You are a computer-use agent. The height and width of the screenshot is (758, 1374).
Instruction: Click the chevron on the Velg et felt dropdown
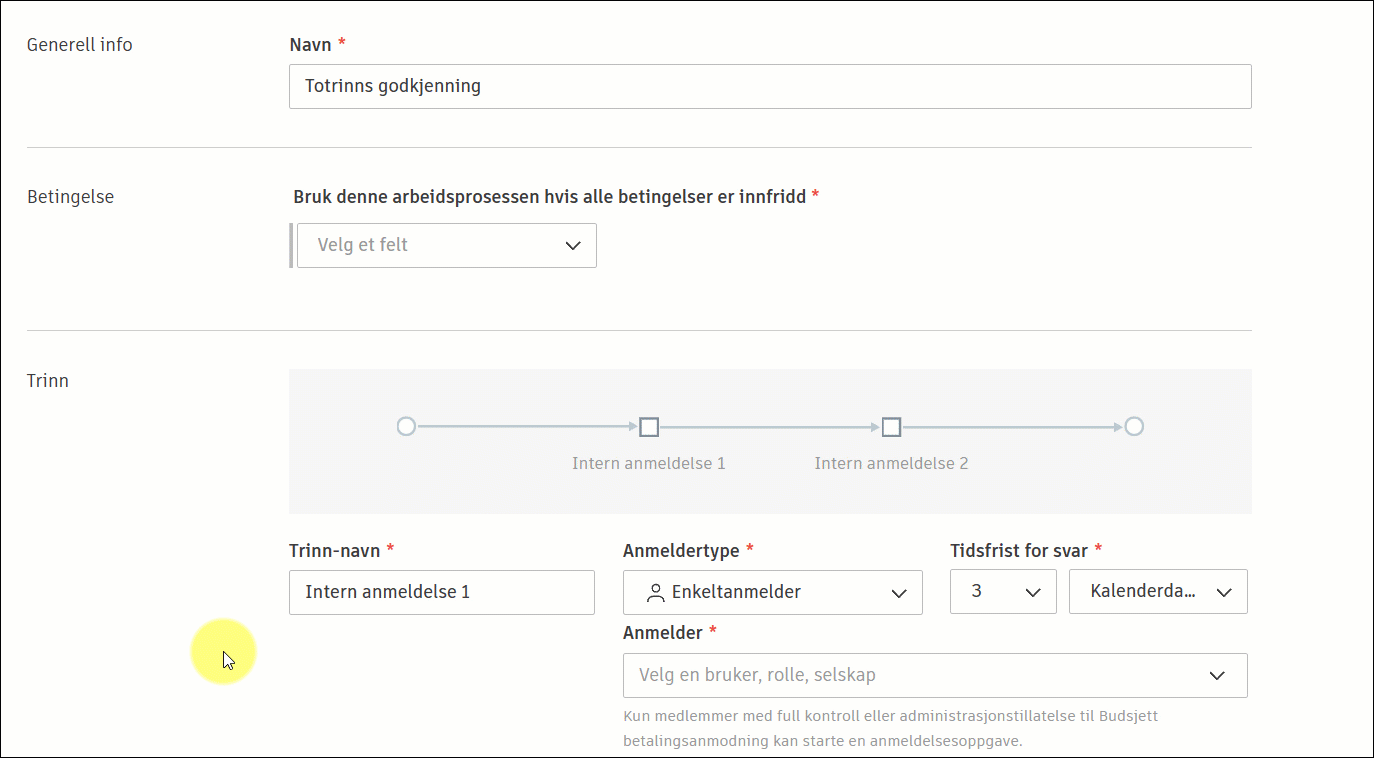573,245
